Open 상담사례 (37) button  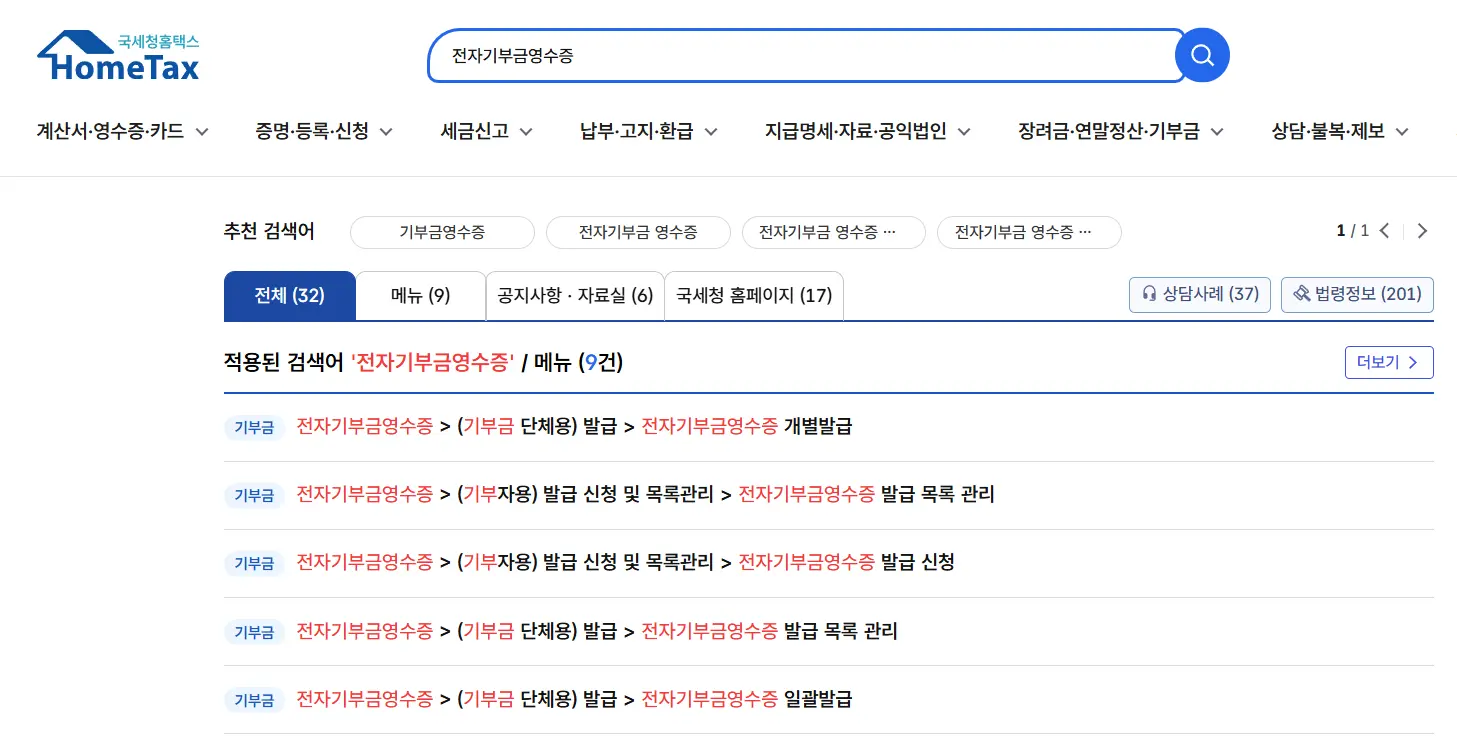[x=1200, y=295]
